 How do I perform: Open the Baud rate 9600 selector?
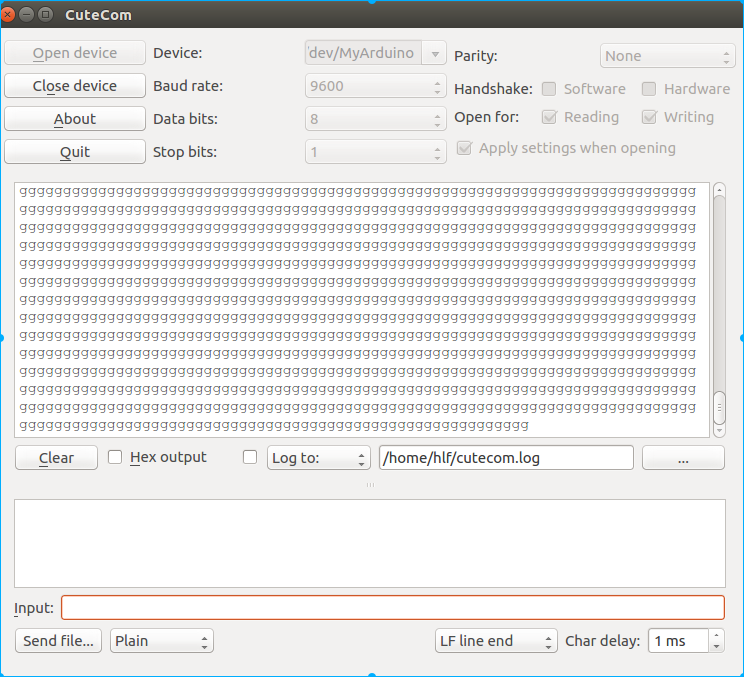point(376,86)
